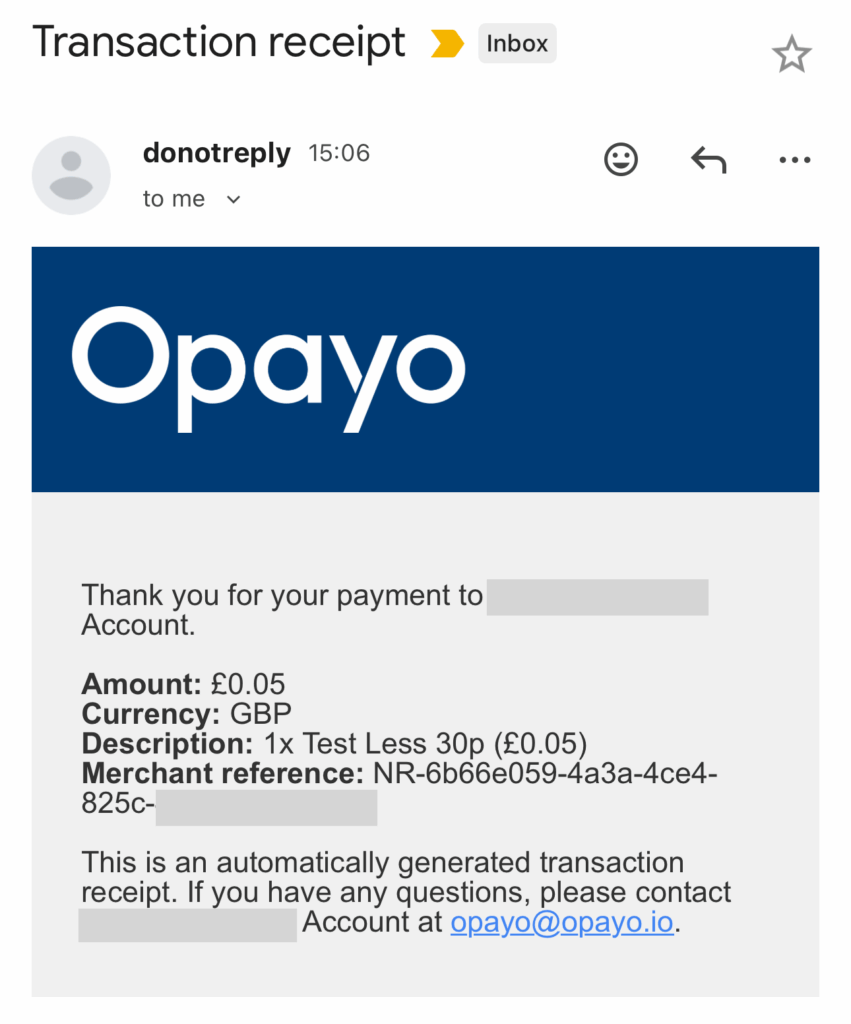
Task: Click the yellow importance marker
Action: (447, 44)
